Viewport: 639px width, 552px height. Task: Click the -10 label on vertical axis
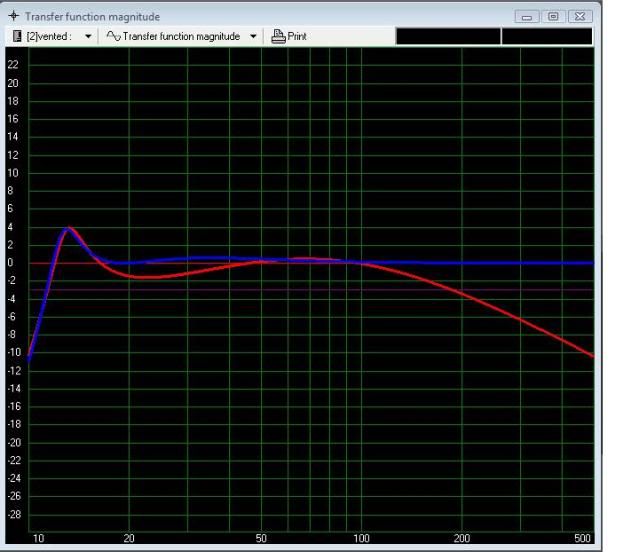click(14, 352)
